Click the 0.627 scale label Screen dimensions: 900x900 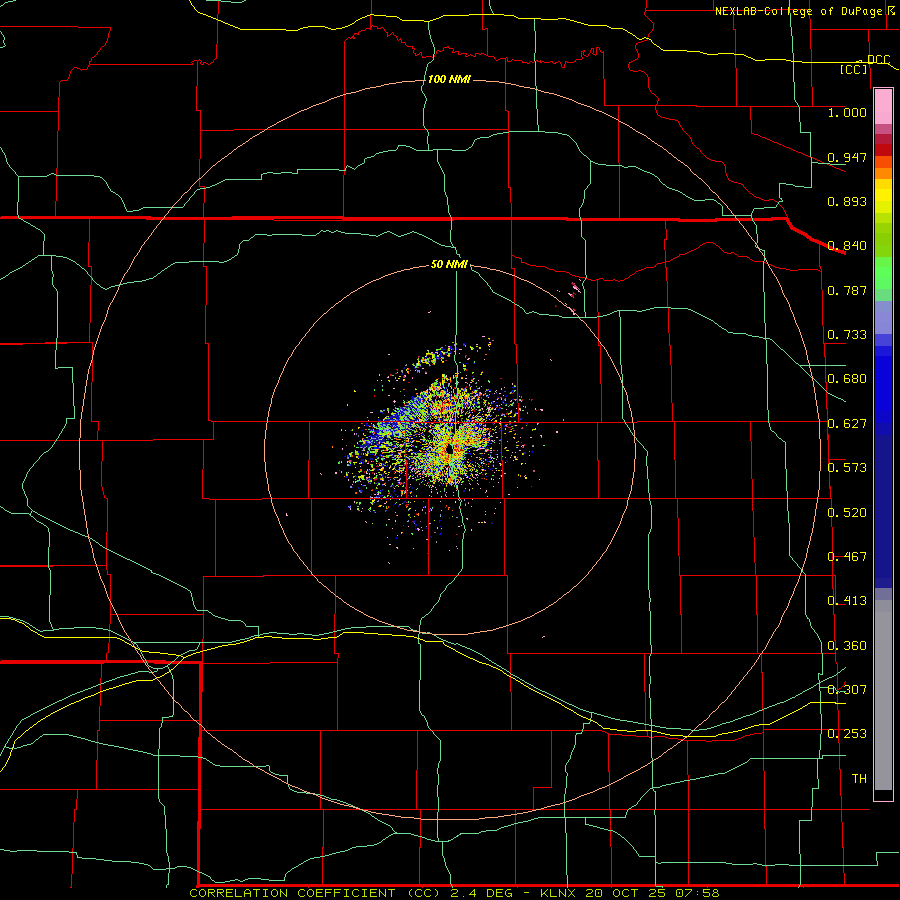(x=847, y=424)
